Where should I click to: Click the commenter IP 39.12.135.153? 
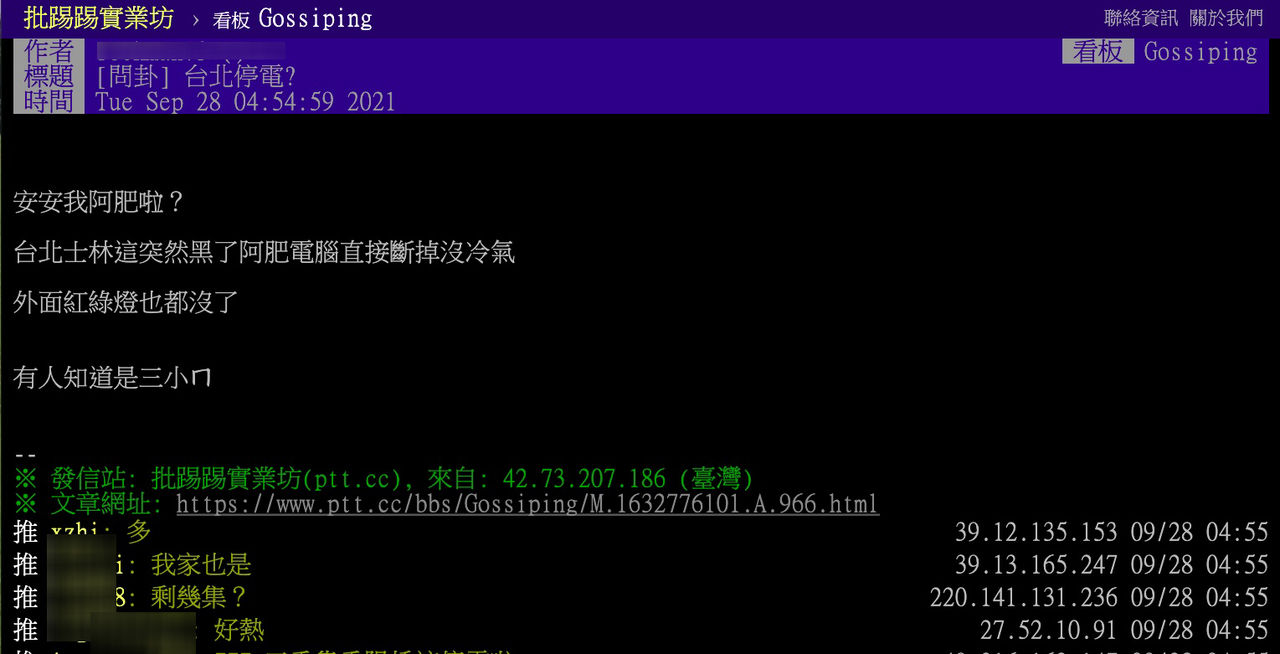pos(1035,532)
